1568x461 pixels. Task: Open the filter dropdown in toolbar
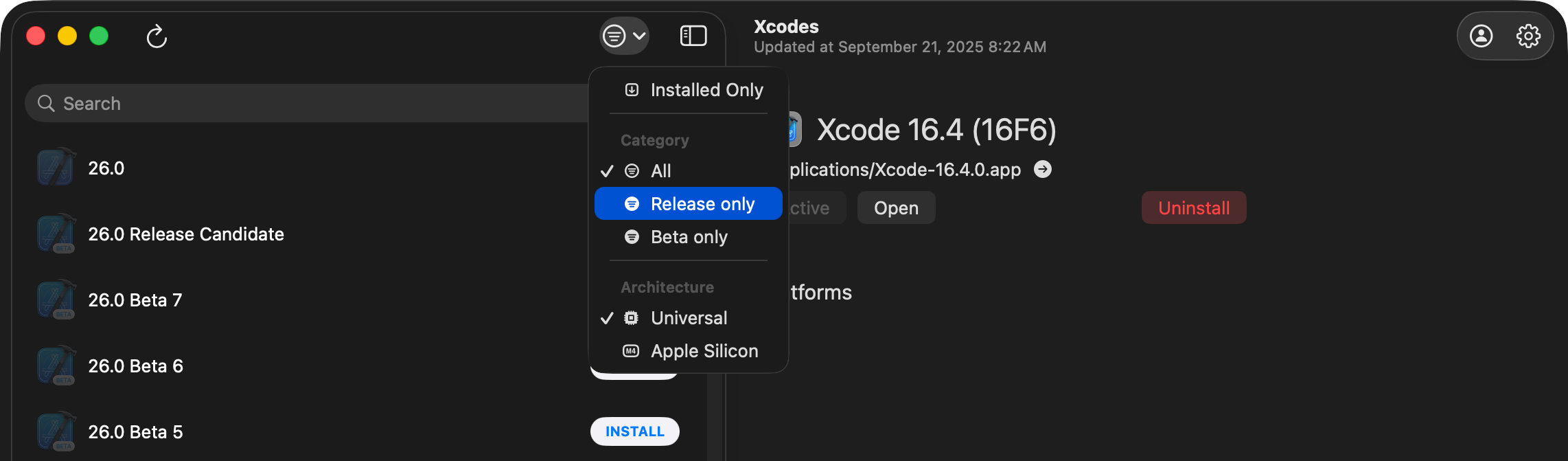click(x=624, y=36)
